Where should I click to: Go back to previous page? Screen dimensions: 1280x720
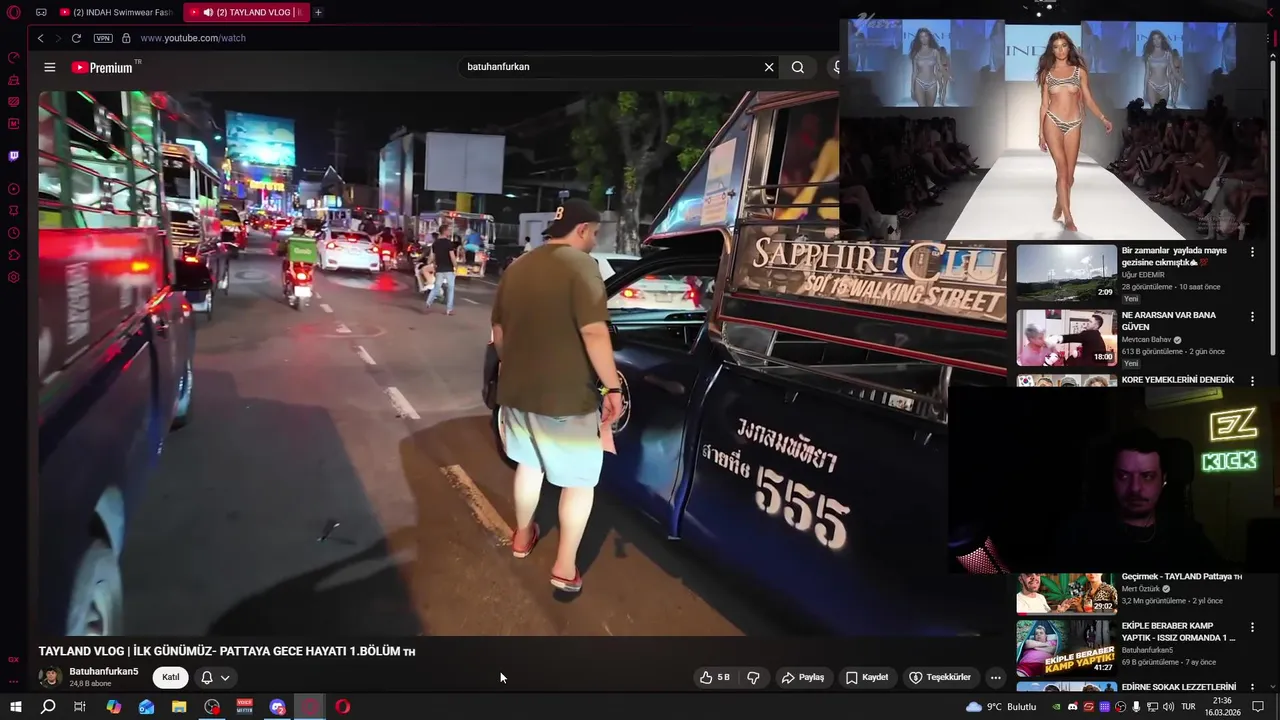click(x=40, y=38)
